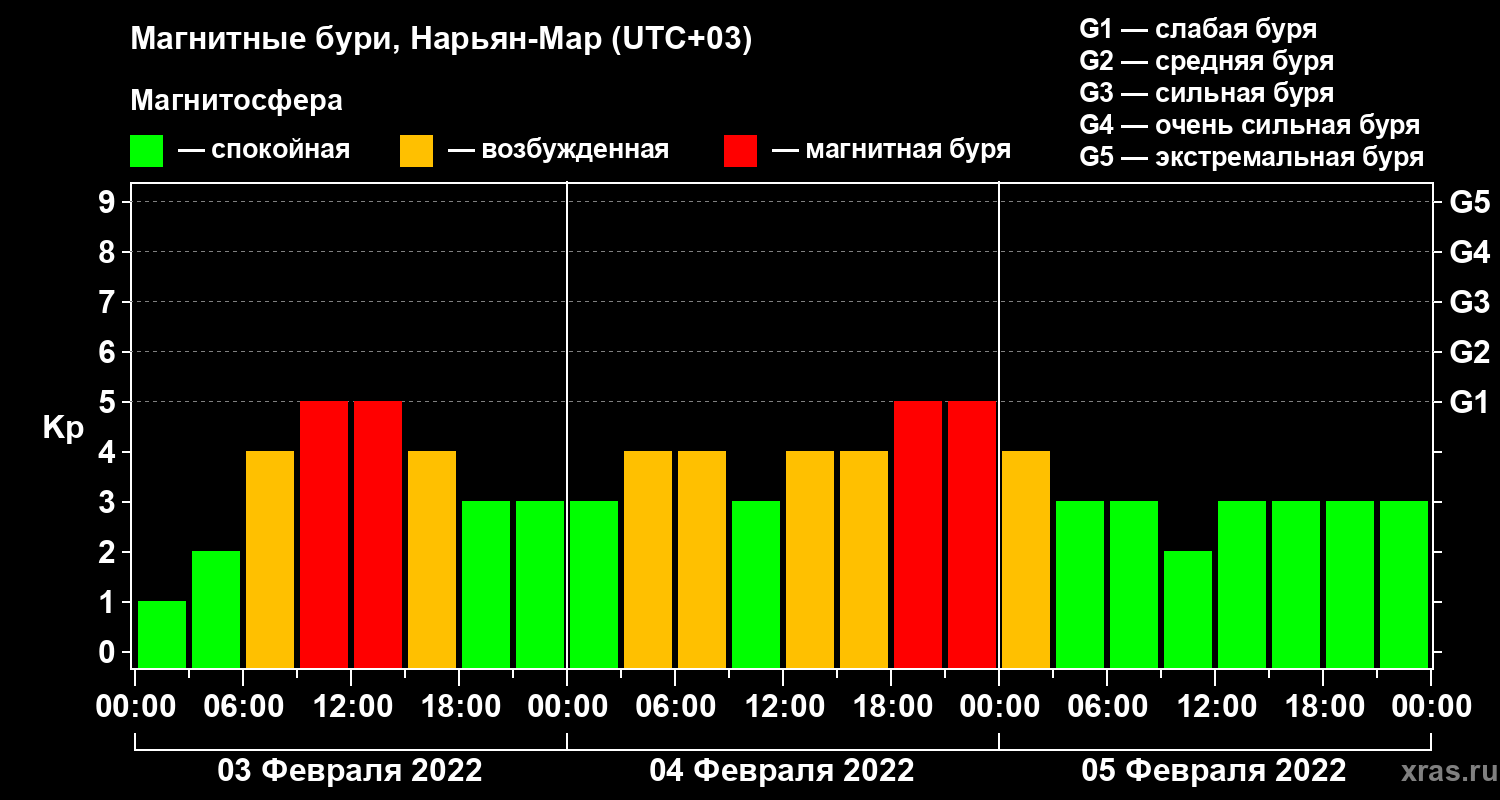Click the '18:00' time label for 04 Февраля
This screenshot has height=800, width=1500.
[891, 707]
